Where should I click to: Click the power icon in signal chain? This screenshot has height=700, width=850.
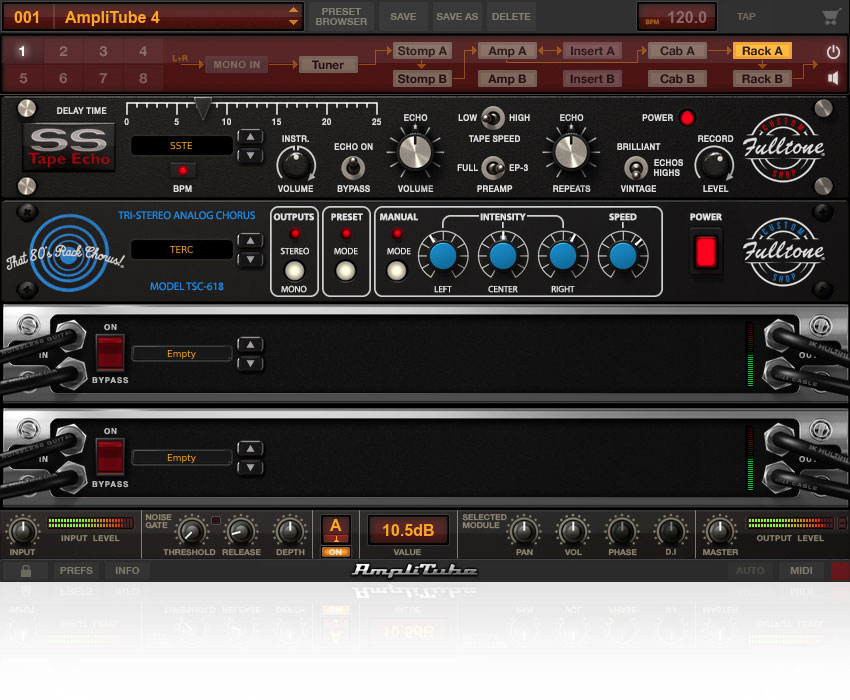[833, 52]
